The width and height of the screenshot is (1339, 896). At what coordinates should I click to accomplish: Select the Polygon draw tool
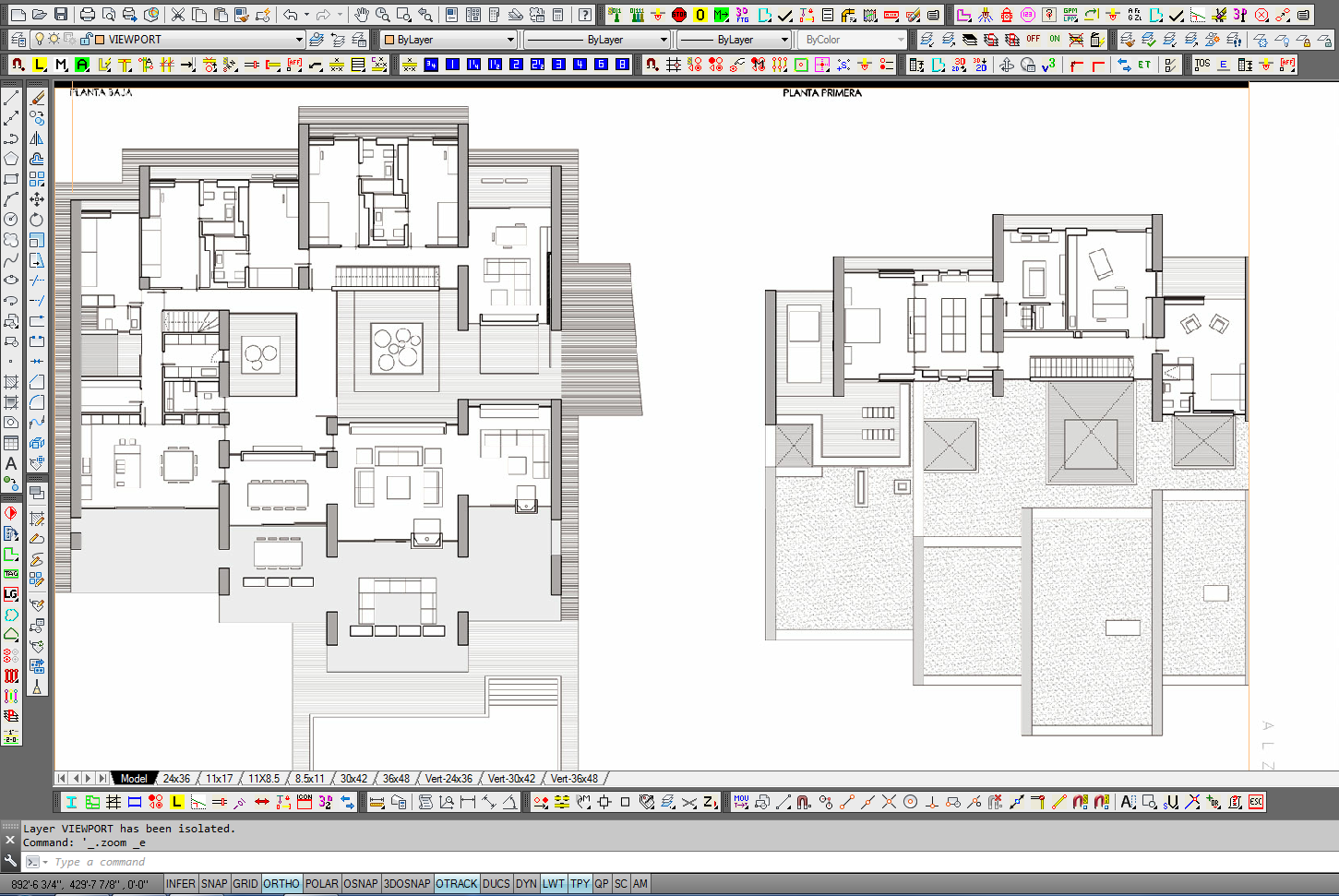[x=11, y=159]
